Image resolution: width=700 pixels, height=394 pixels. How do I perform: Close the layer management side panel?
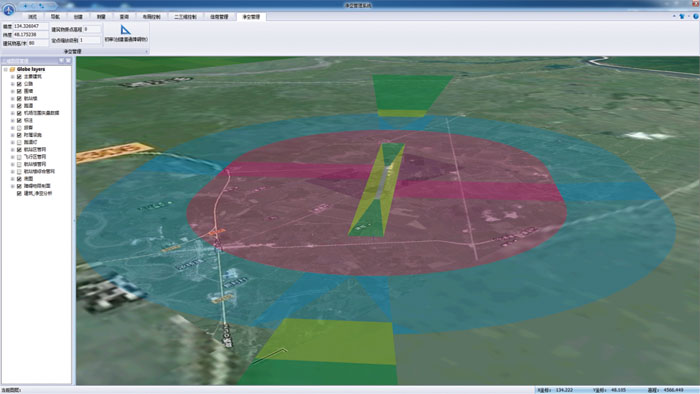tap(68, 61)
